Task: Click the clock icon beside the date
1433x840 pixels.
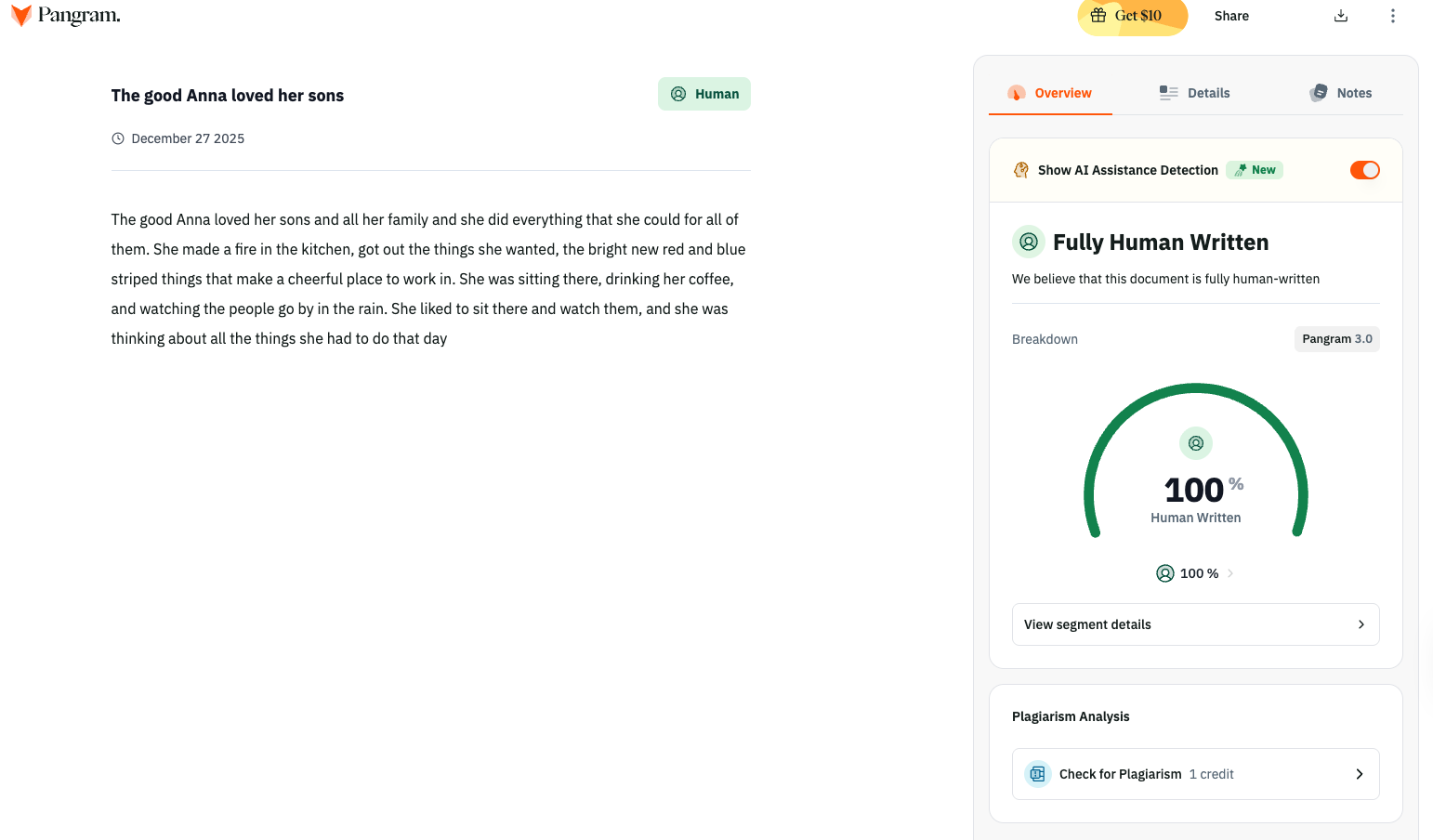Action: tap(118, 138)
